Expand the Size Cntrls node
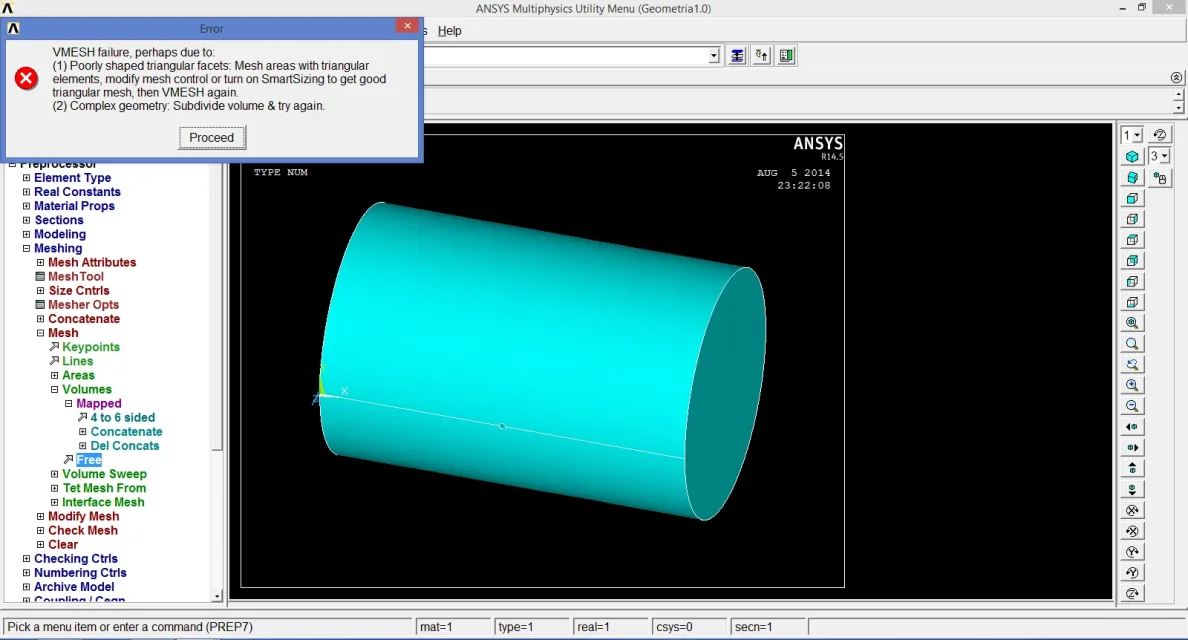This screenshot has height=640, width=1188. coord(41,291)
